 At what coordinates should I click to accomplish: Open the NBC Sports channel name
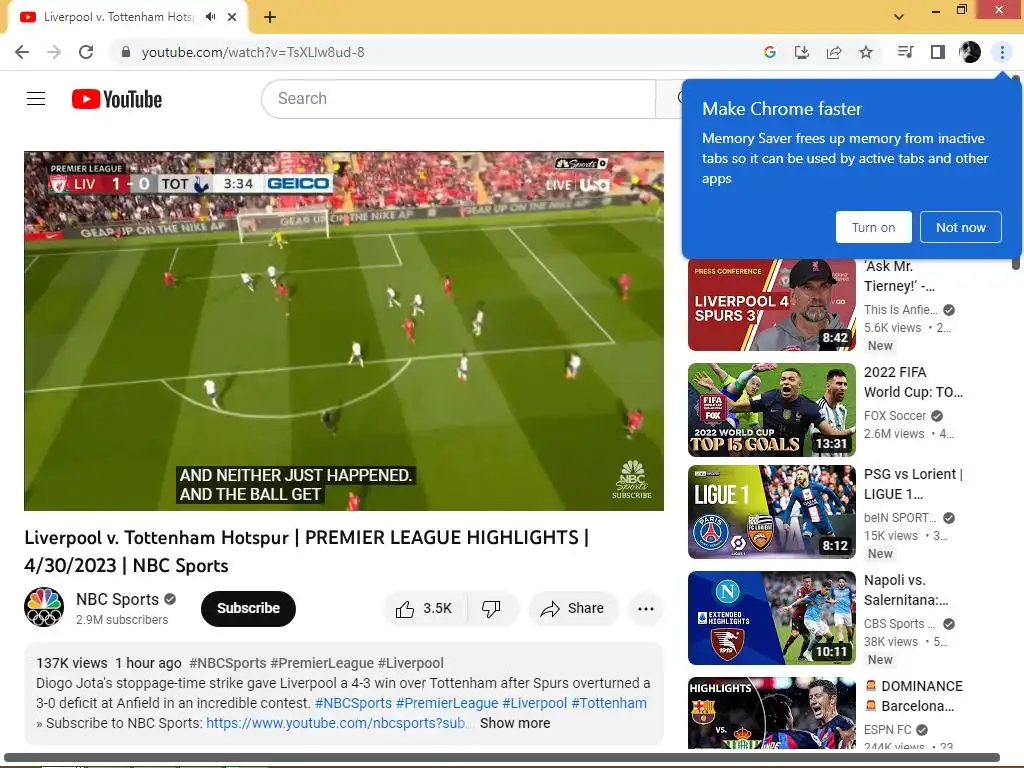(118, 600)
